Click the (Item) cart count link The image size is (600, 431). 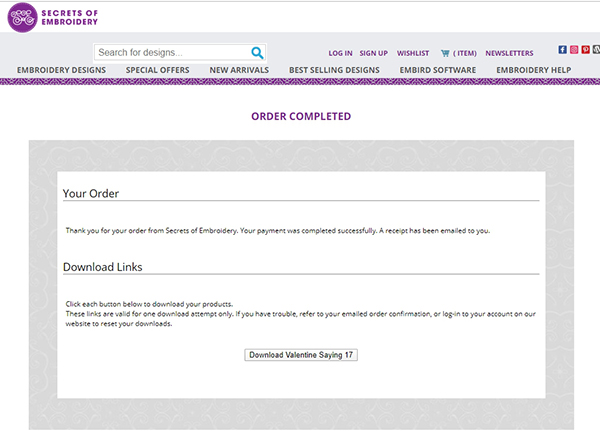[x=465, y=53]
